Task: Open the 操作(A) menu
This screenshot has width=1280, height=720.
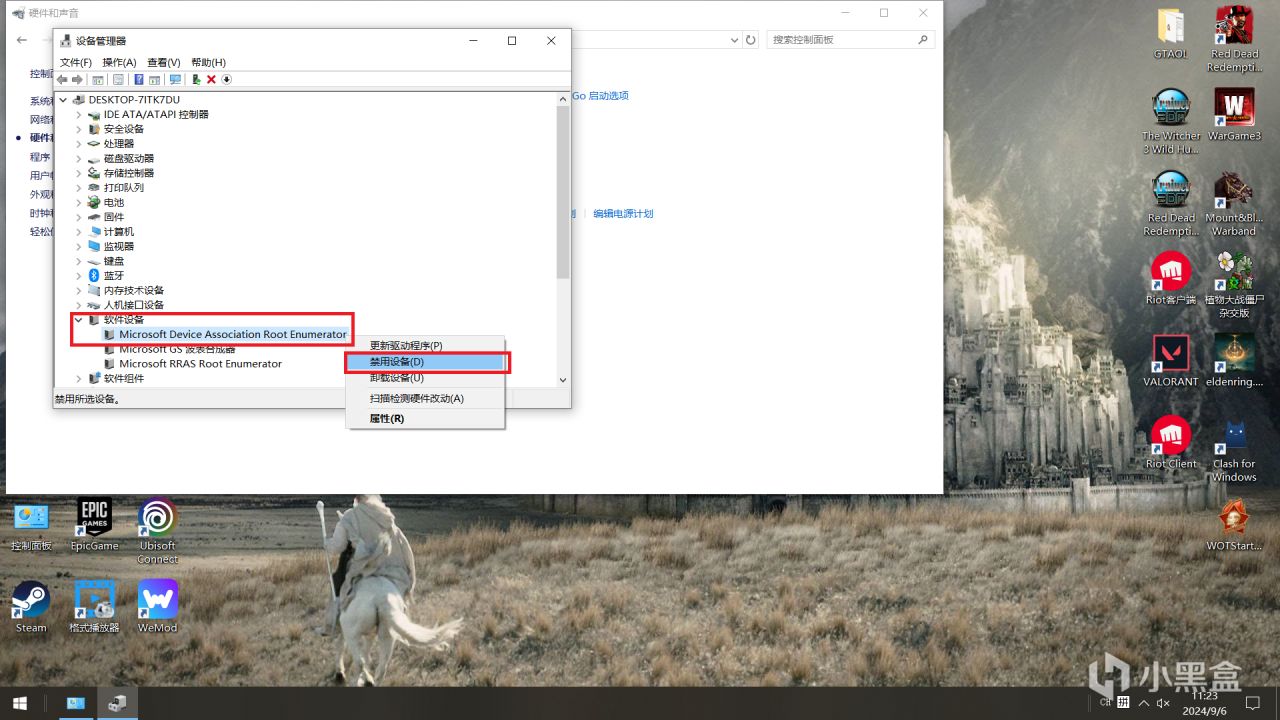Action: click(119, 63)
